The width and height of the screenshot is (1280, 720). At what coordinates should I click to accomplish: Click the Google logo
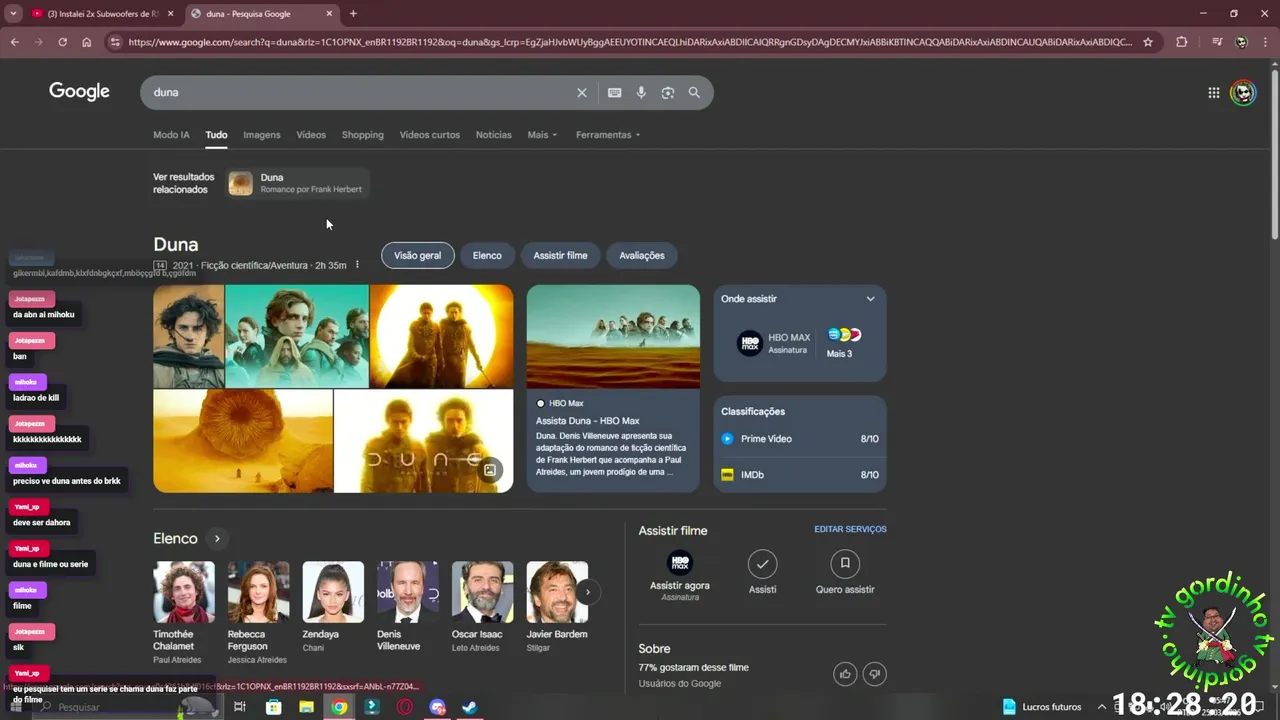click(x=79, y=92)
